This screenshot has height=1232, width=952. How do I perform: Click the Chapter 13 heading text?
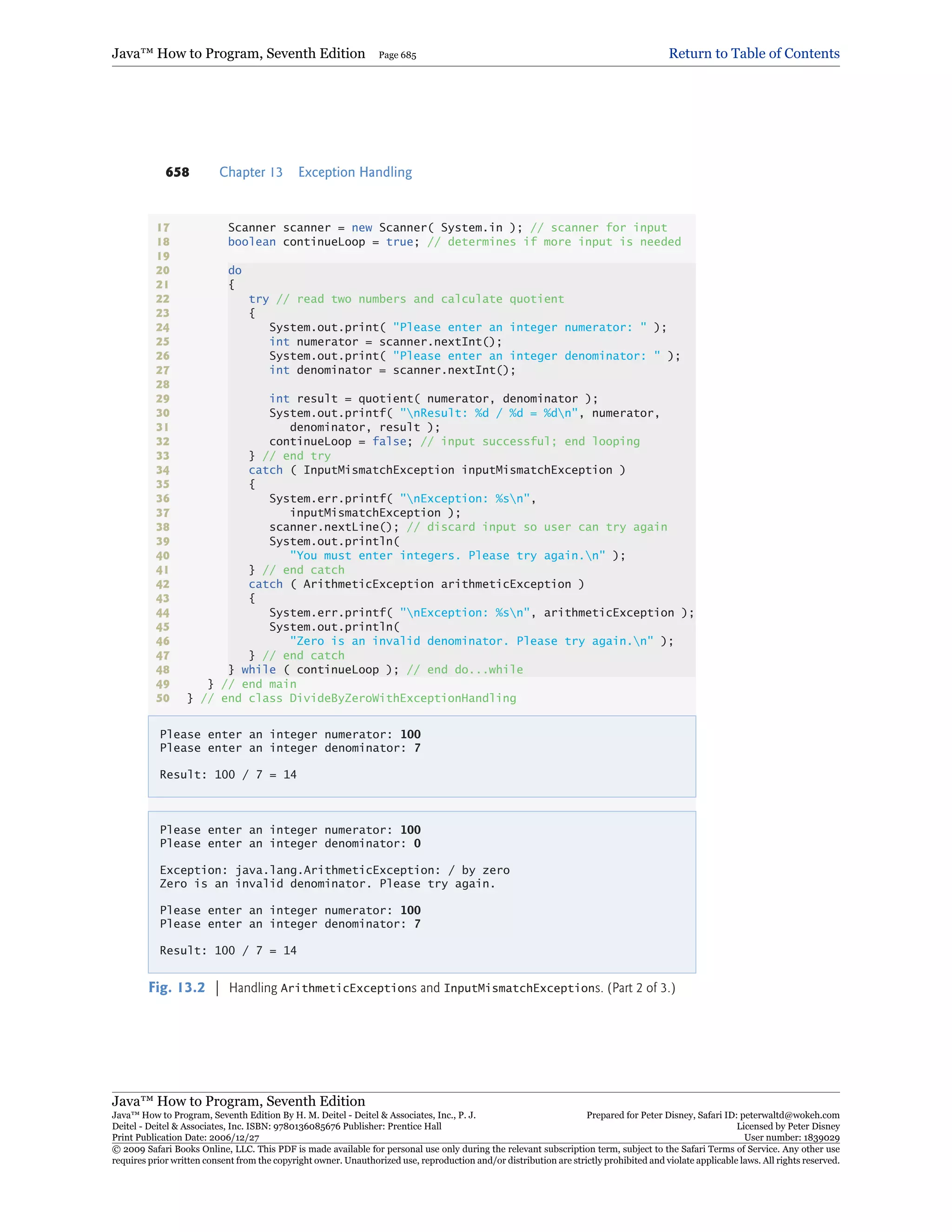pyautogui.click(x=251, y=172)
